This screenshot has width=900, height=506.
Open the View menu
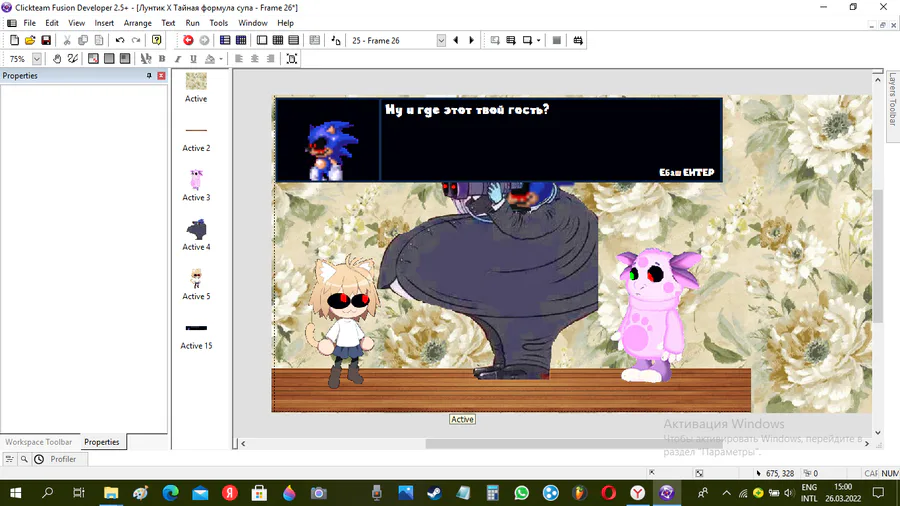coord(76,23)
